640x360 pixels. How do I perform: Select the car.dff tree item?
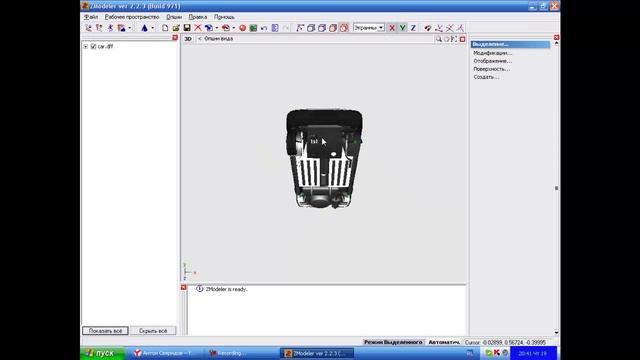pyautogui.click(x=105, y=47)
